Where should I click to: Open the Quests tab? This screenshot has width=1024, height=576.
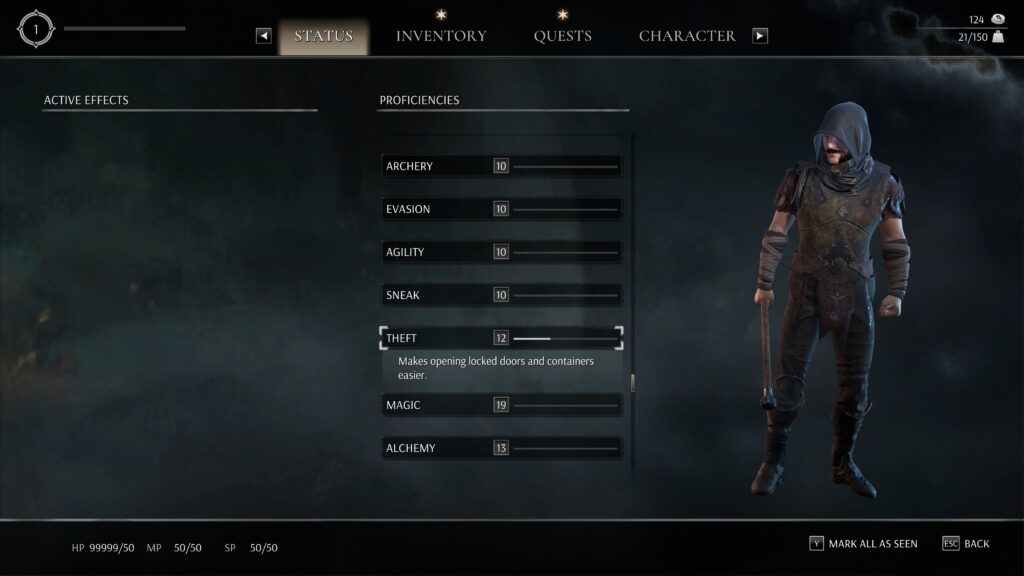pyautogui.click(x=562, y=36)
